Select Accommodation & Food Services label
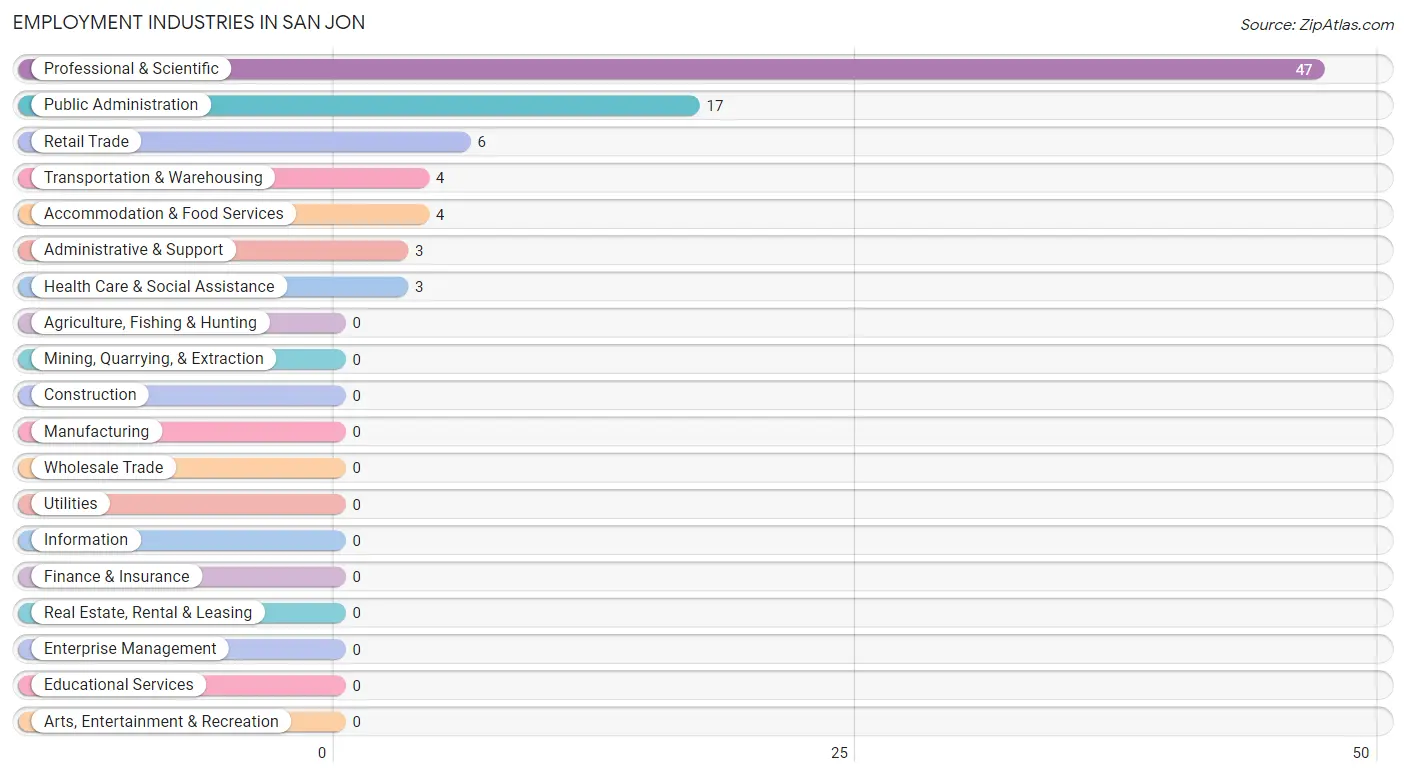 pyautogui.click(x=164, y=214)
